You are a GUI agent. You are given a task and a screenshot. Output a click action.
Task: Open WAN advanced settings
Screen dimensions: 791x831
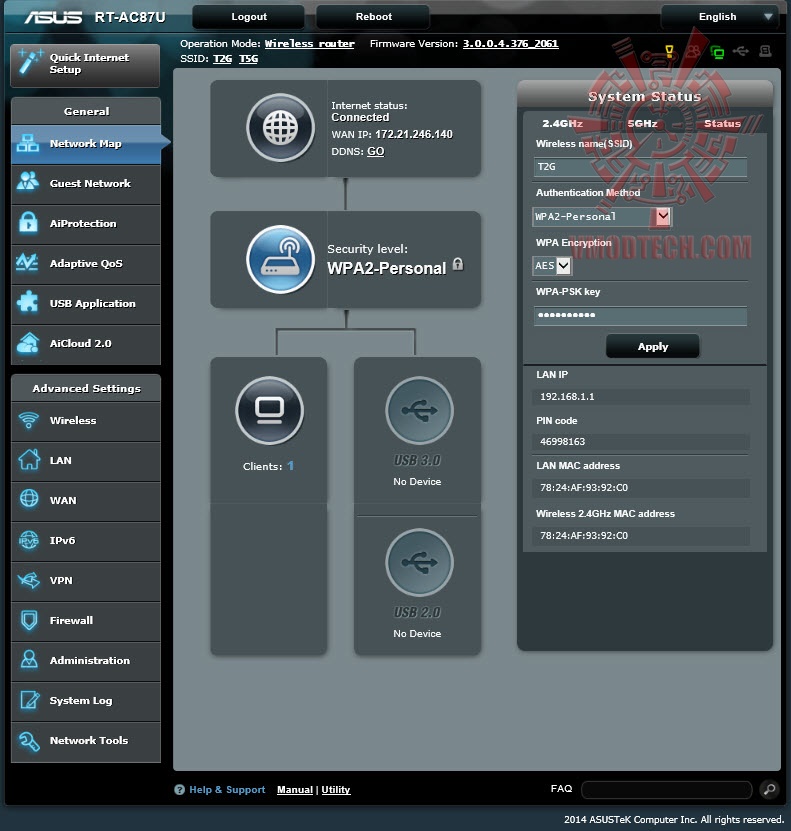(86, 501)
